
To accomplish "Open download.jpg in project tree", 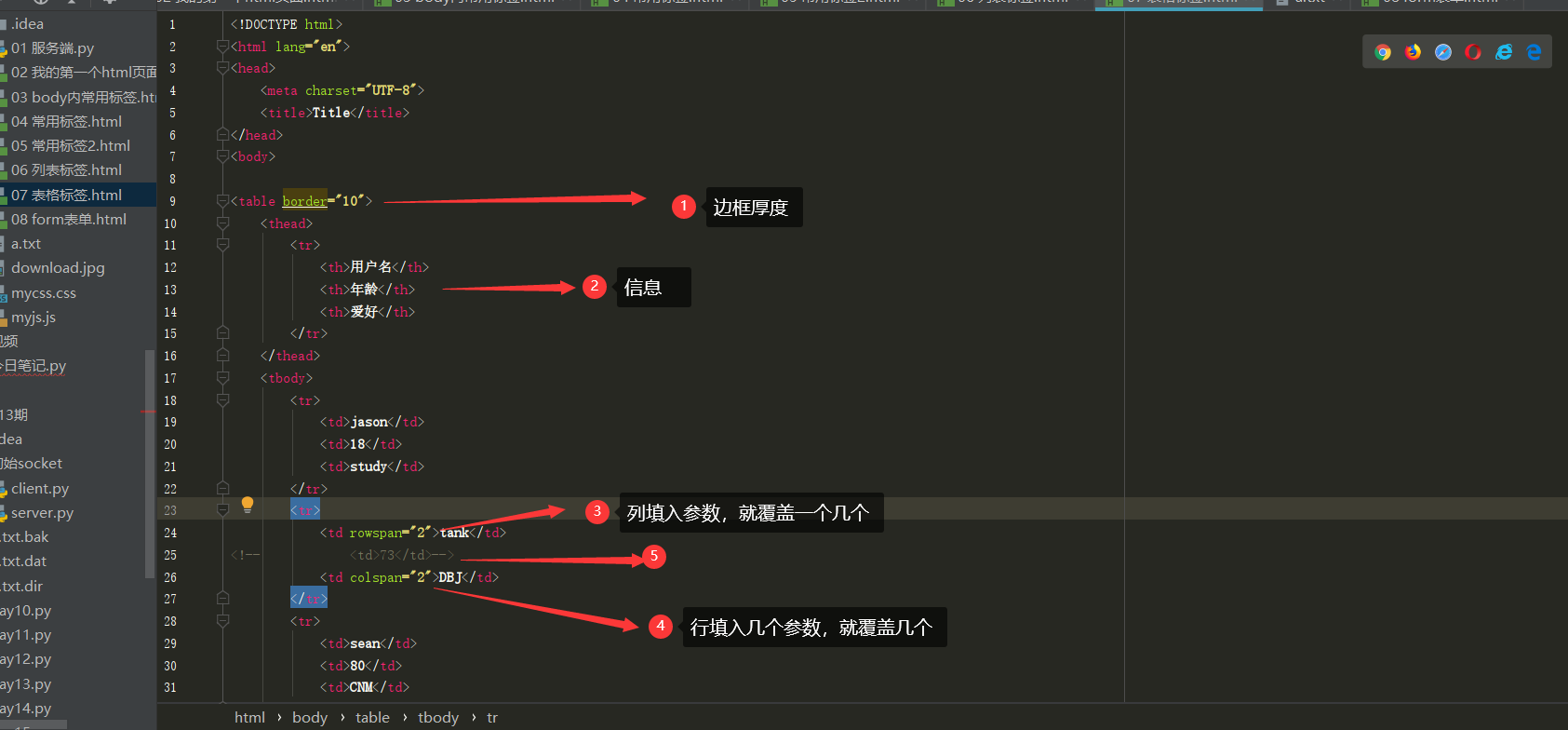I will (58, 268).
